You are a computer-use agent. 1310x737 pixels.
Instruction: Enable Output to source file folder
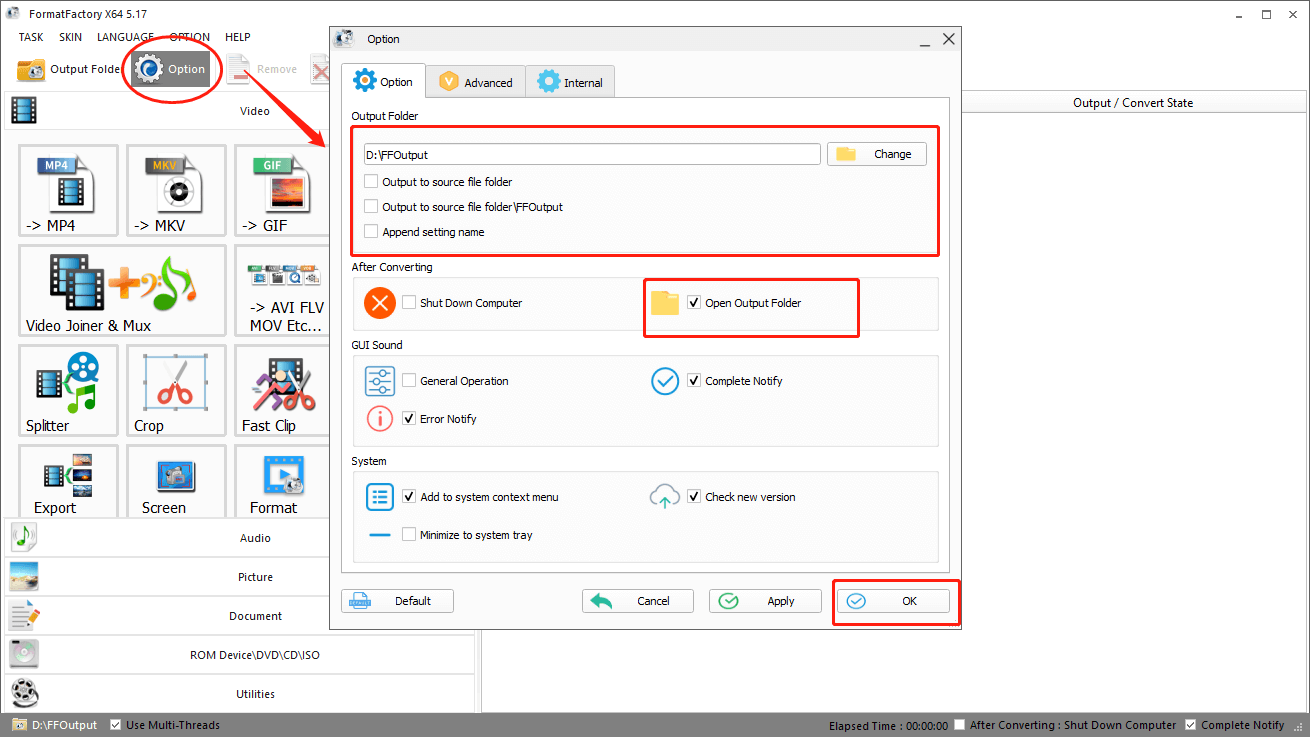click(x=372, y=182)
